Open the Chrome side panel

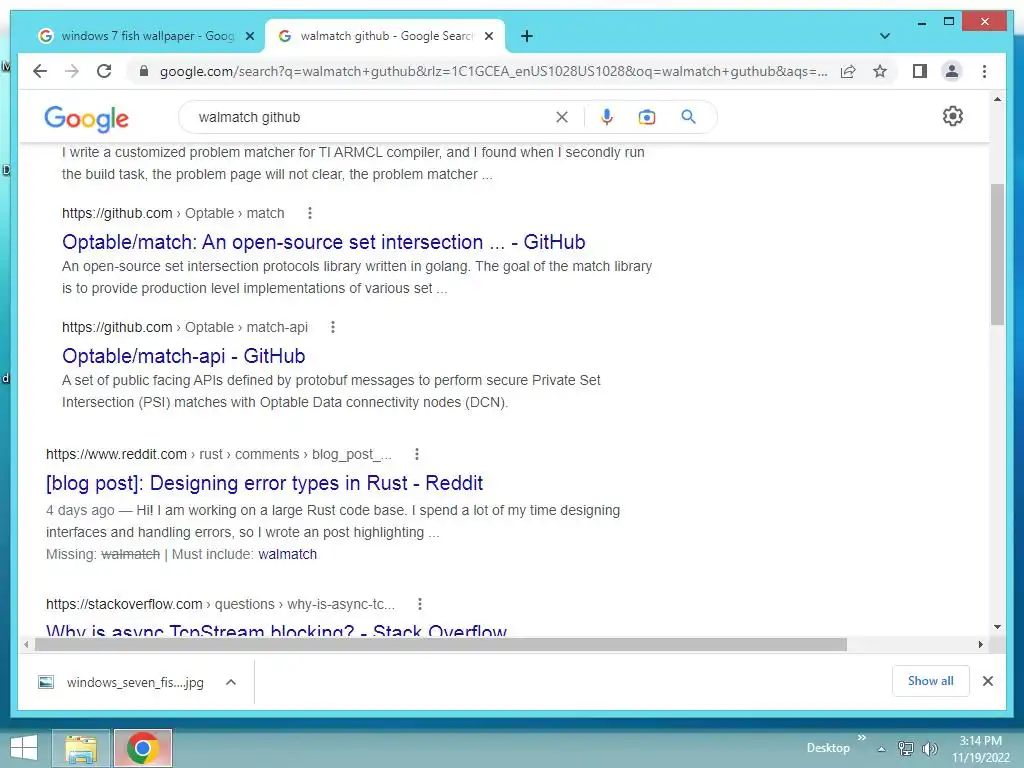click(920, 71)
